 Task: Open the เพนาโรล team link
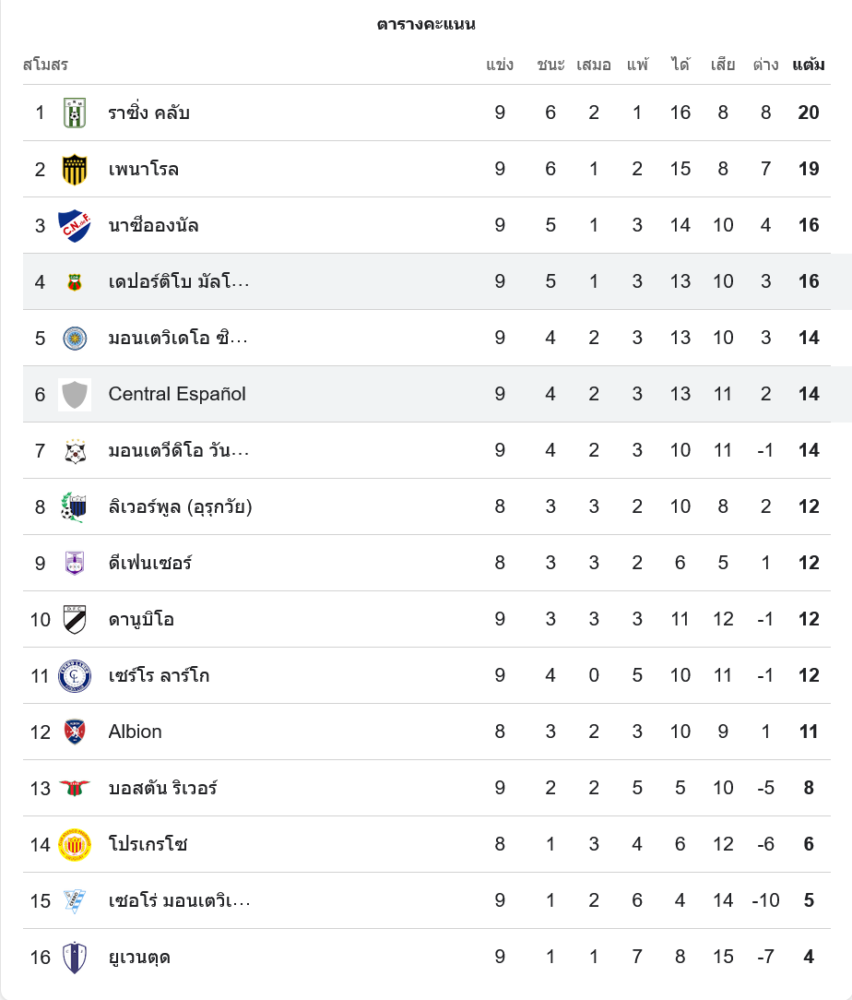point(143,169)
